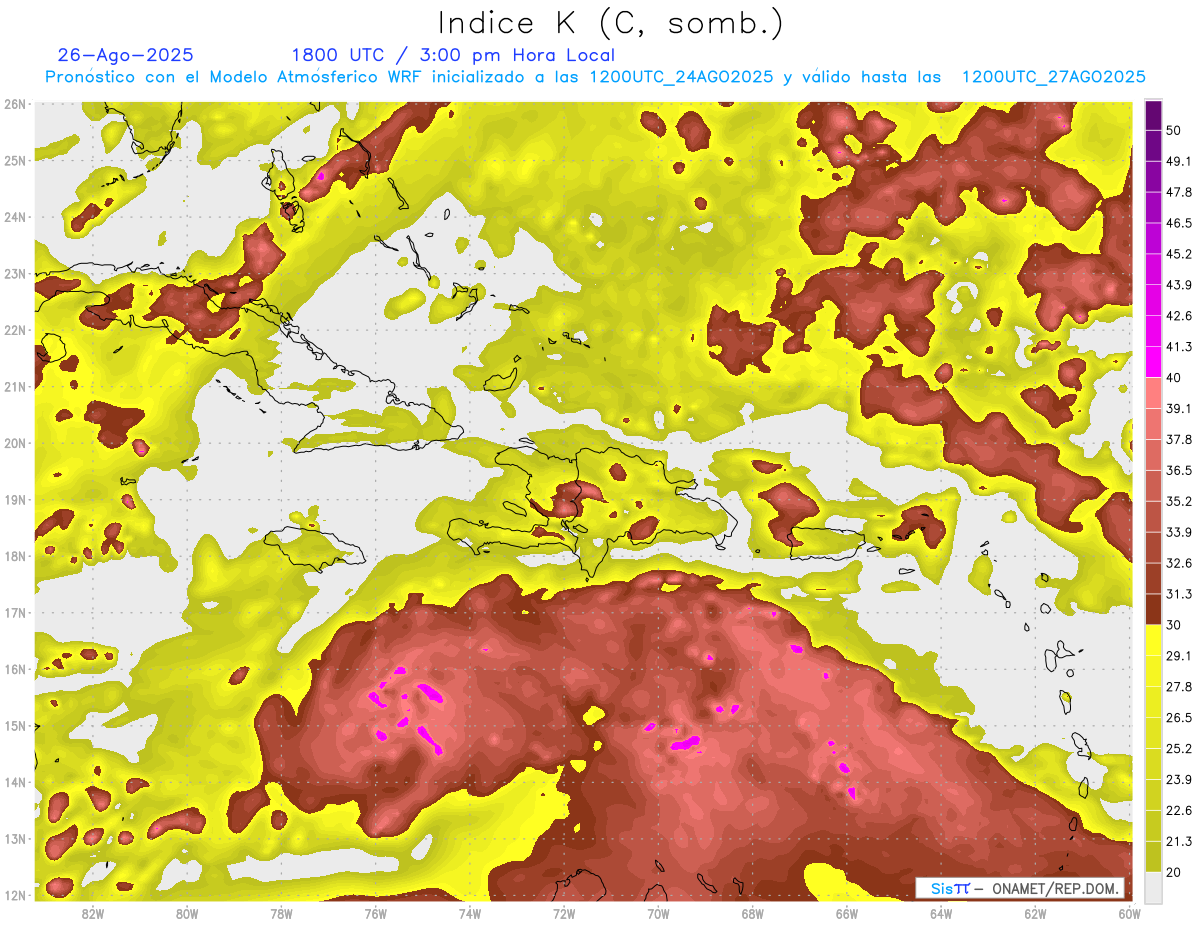This screenshot has width=1200, height=927.
Task: Click the '16N' latitude label
Action: click(14, 669)
